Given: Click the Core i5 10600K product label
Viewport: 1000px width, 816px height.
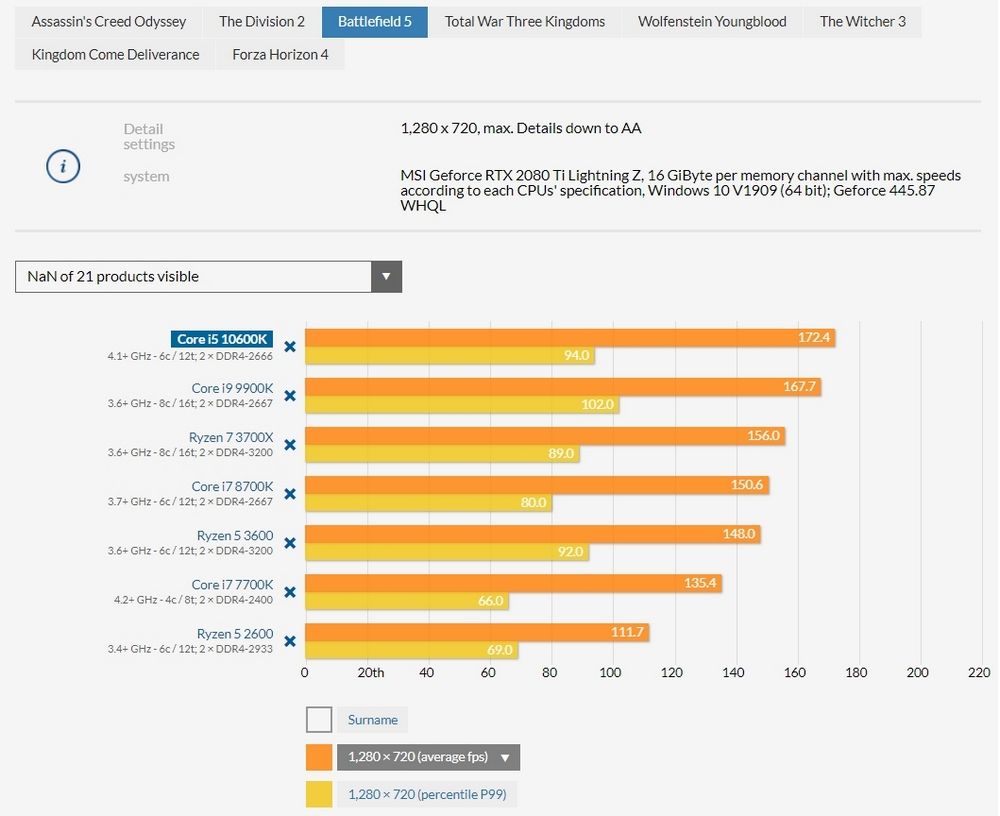Looking at the screenshot, I should coord(221,339).
